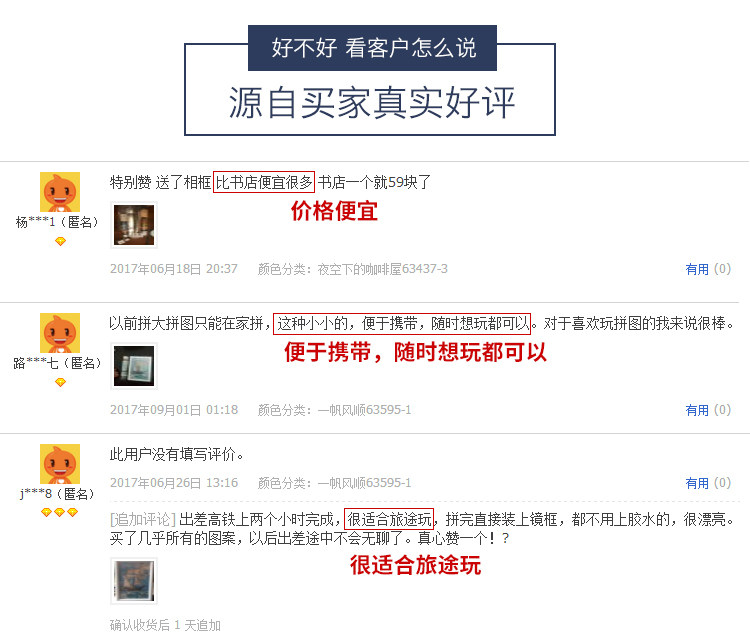
Task: Click the diamond badge under 路***七
Action: point(60,382)
